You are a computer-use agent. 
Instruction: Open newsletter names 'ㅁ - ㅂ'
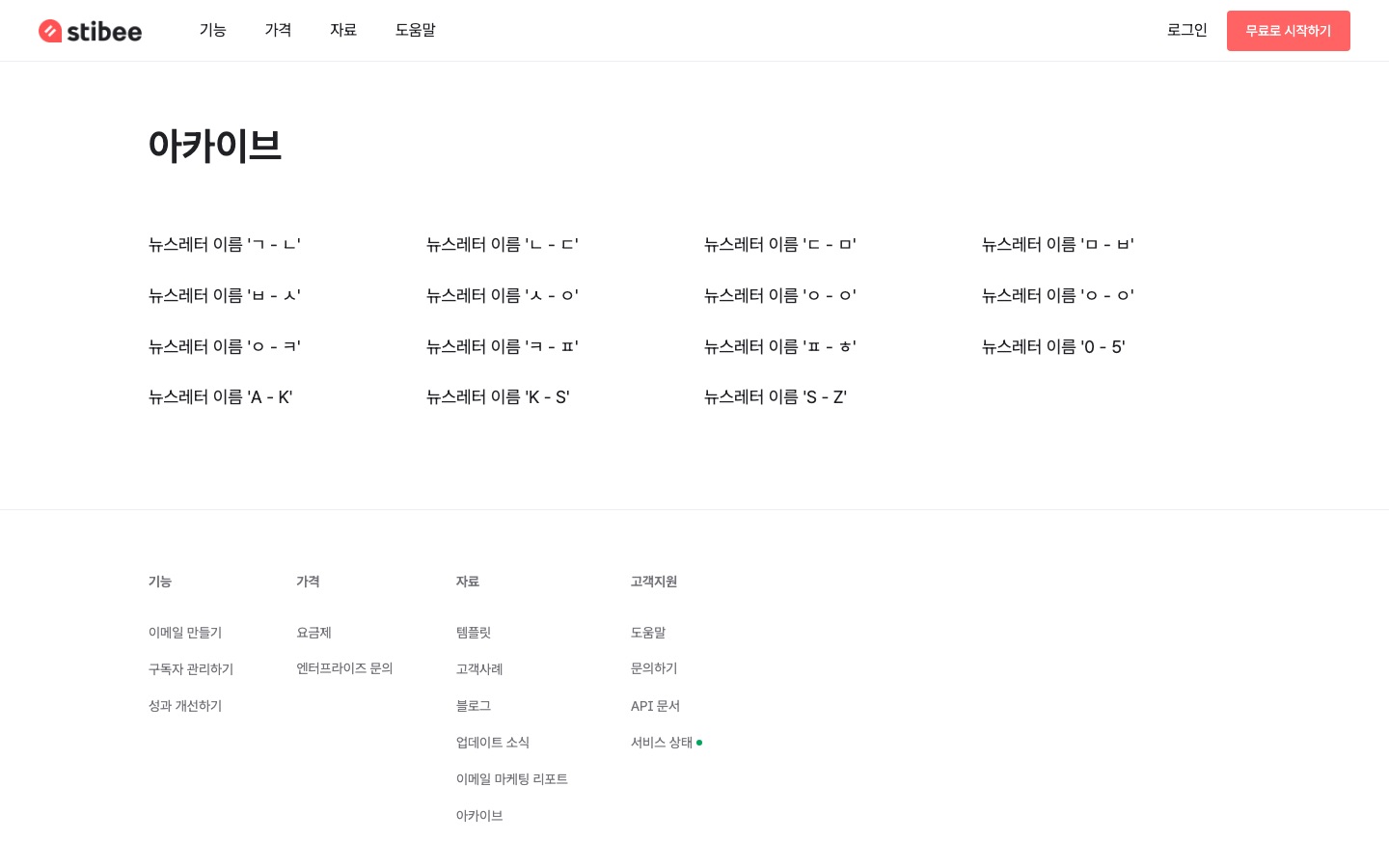pos(1058,245)
